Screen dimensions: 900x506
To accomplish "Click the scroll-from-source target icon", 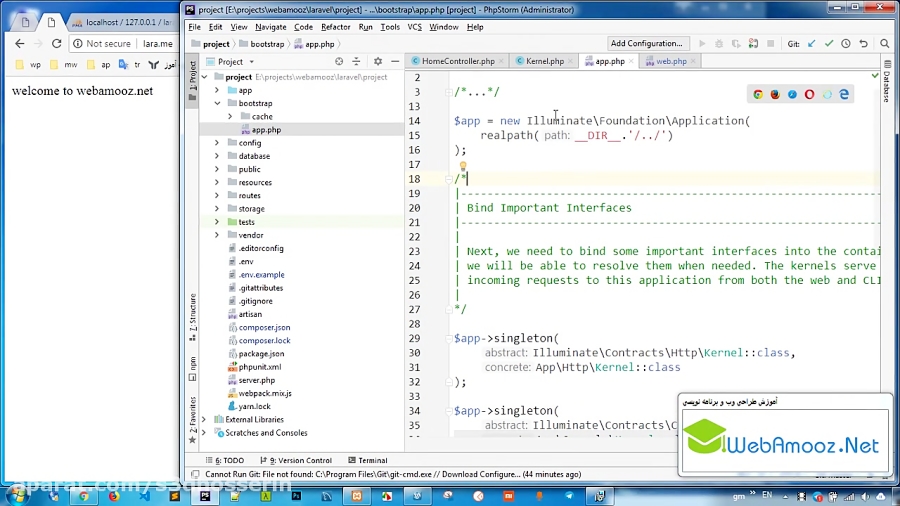I will point(337,62).
